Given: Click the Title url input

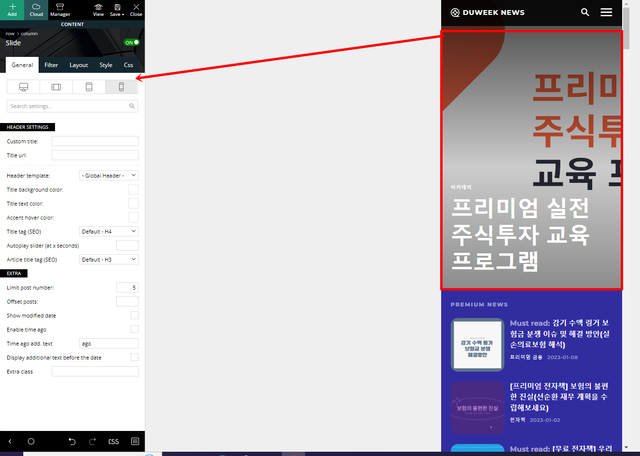Looking at the screenshot, I should (x=95, y=155).
